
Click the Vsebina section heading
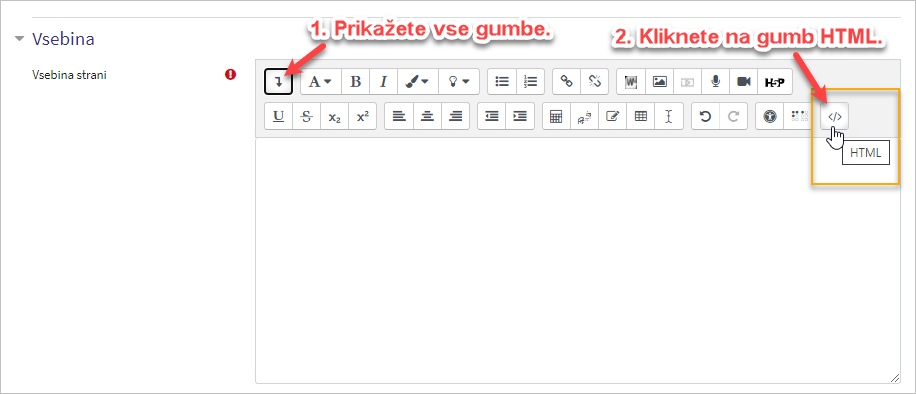coord(63,39)
